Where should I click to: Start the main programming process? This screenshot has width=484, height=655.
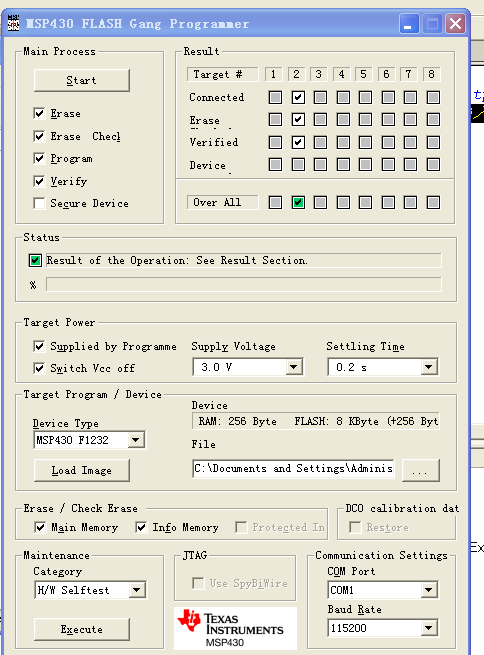tap(82, 80)
